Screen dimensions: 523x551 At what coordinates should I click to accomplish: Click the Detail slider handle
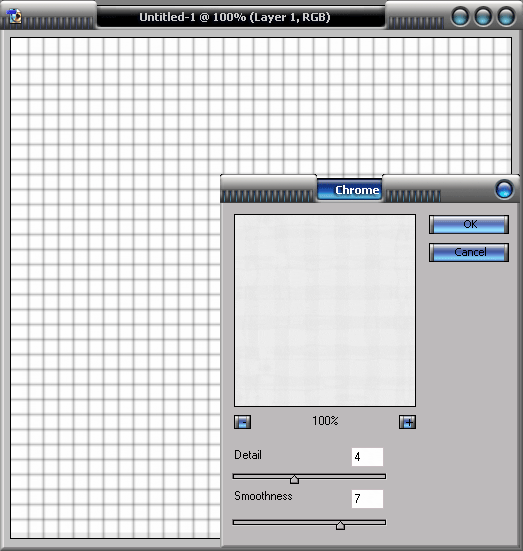coord(295,479)
